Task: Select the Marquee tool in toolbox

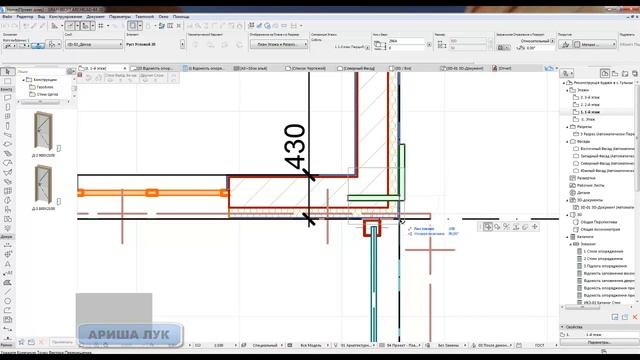Action: [x=7, y=81]
